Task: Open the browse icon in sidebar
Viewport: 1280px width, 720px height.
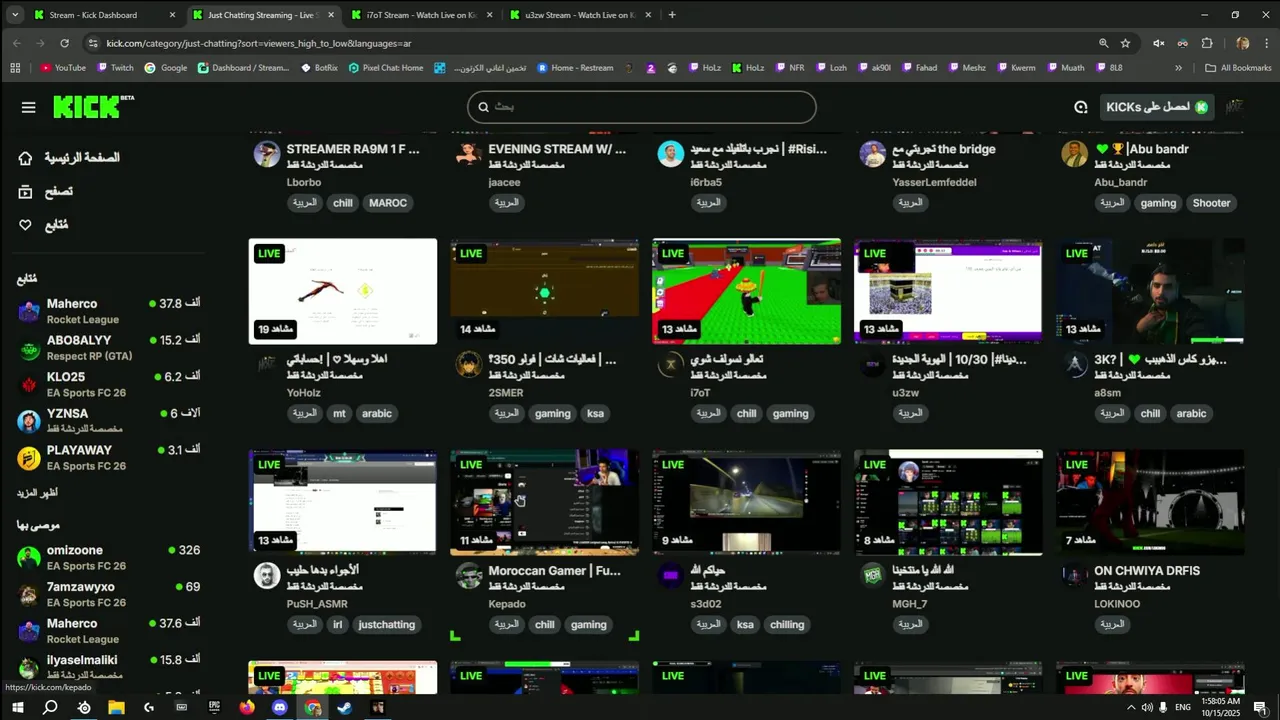Action: tap(25, 191)
